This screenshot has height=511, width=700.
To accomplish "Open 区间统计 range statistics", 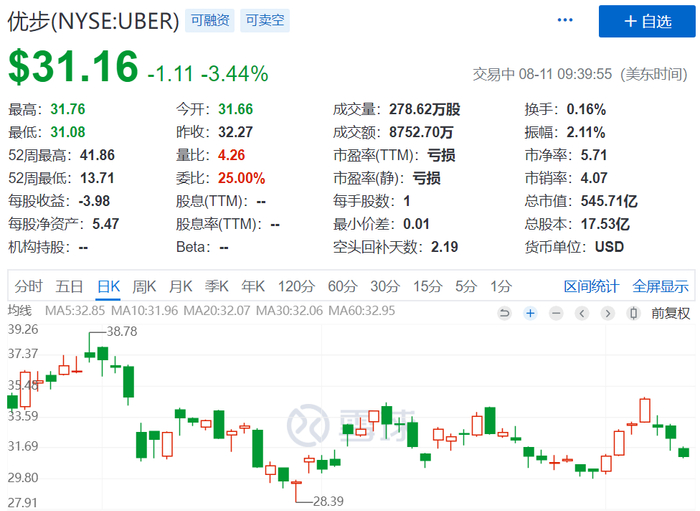I will (591, 286).
